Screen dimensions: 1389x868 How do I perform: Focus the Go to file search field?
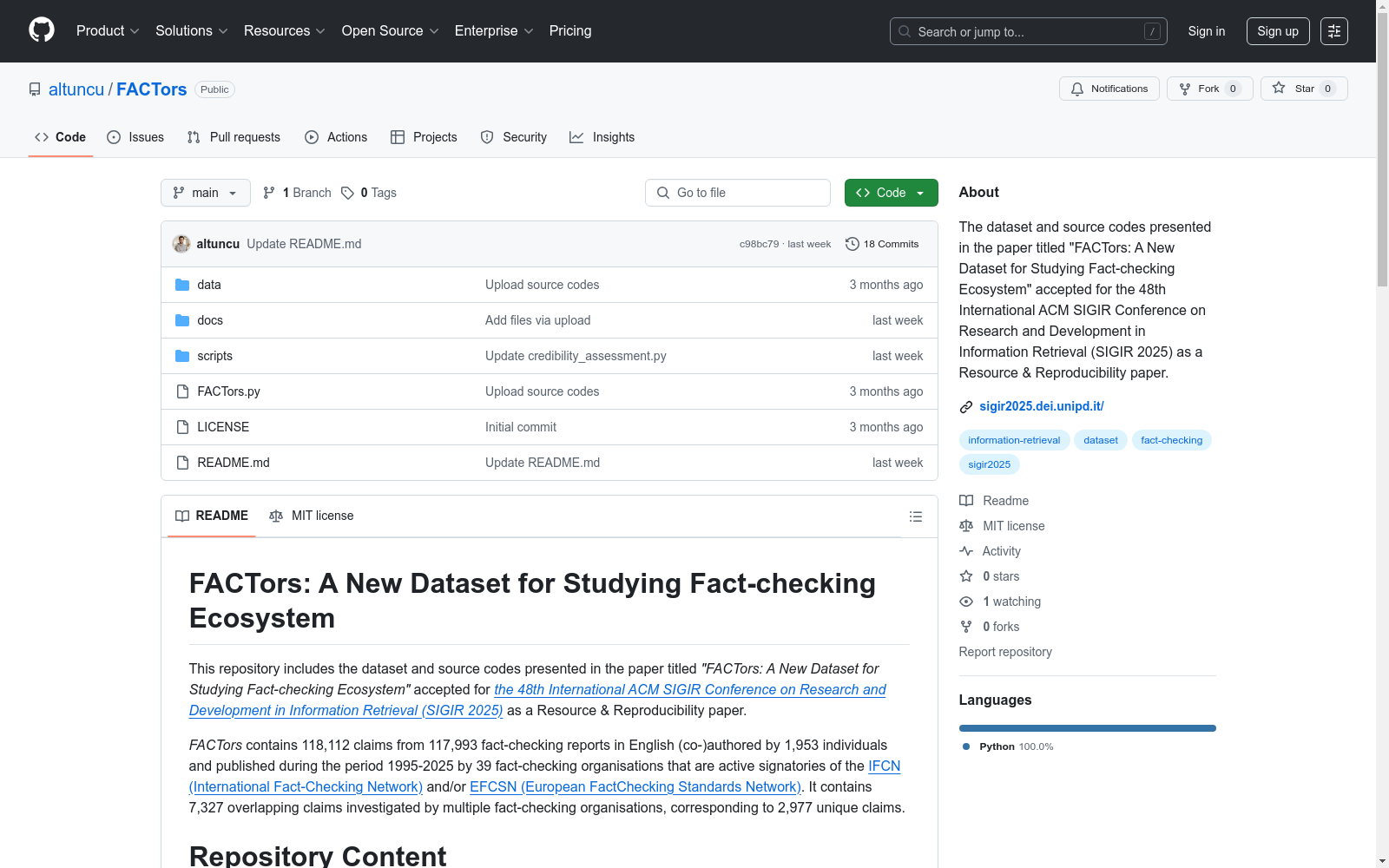coord(738,193)
